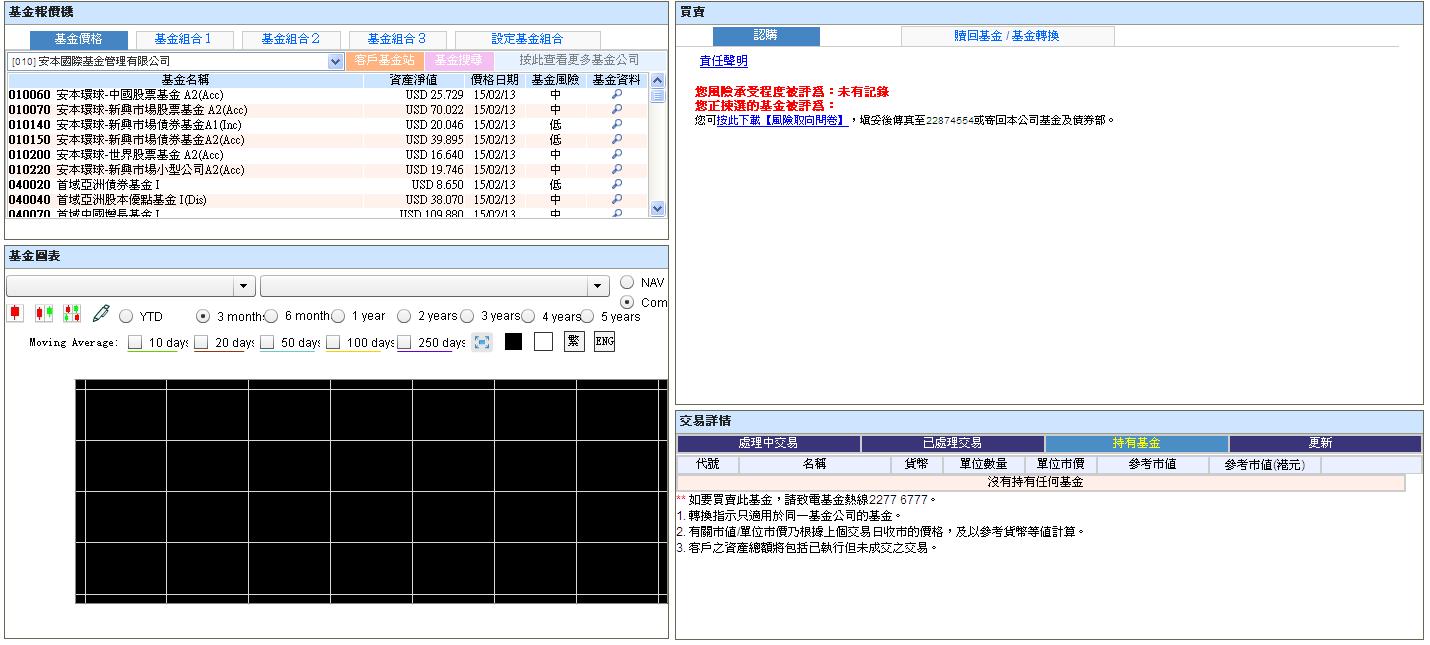This screenshot has width=1430, height=645.
Task: Select the YTD period radio button
Action: [126, 316]
